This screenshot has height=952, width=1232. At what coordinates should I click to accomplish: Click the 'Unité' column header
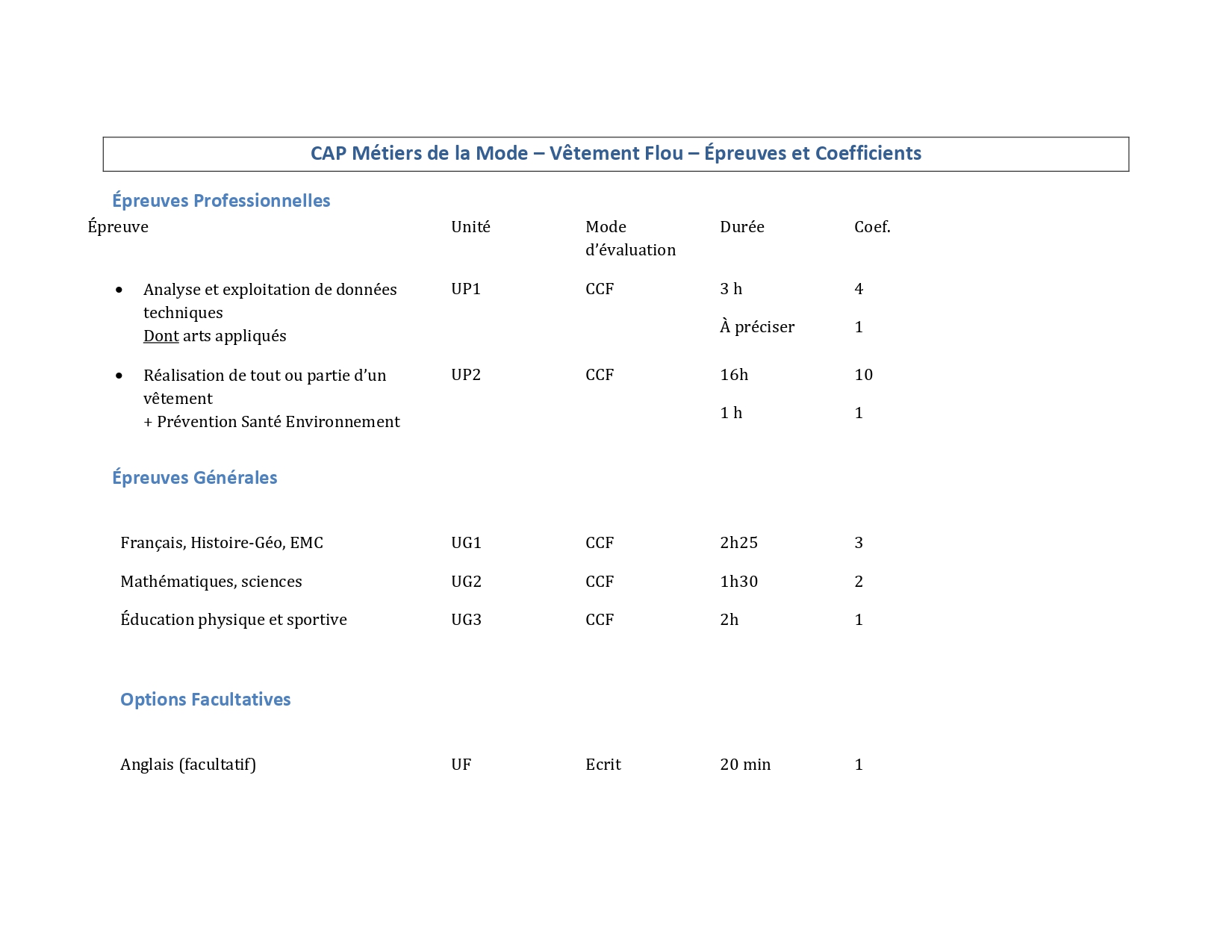click(x=470, y=226)
